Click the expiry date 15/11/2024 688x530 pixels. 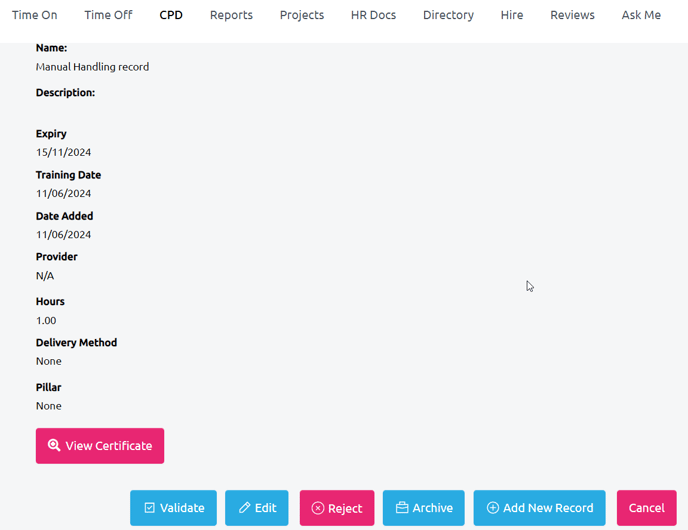(63, 153)
